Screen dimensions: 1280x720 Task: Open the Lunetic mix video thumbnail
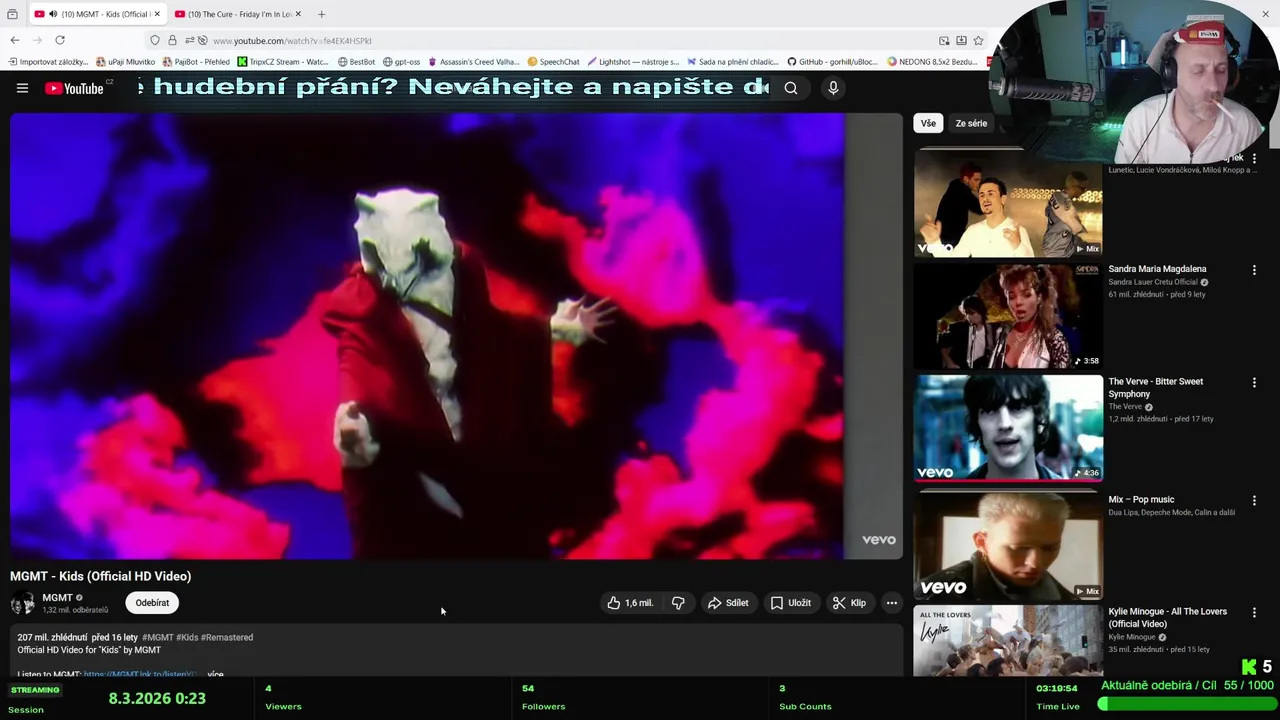1008,203
